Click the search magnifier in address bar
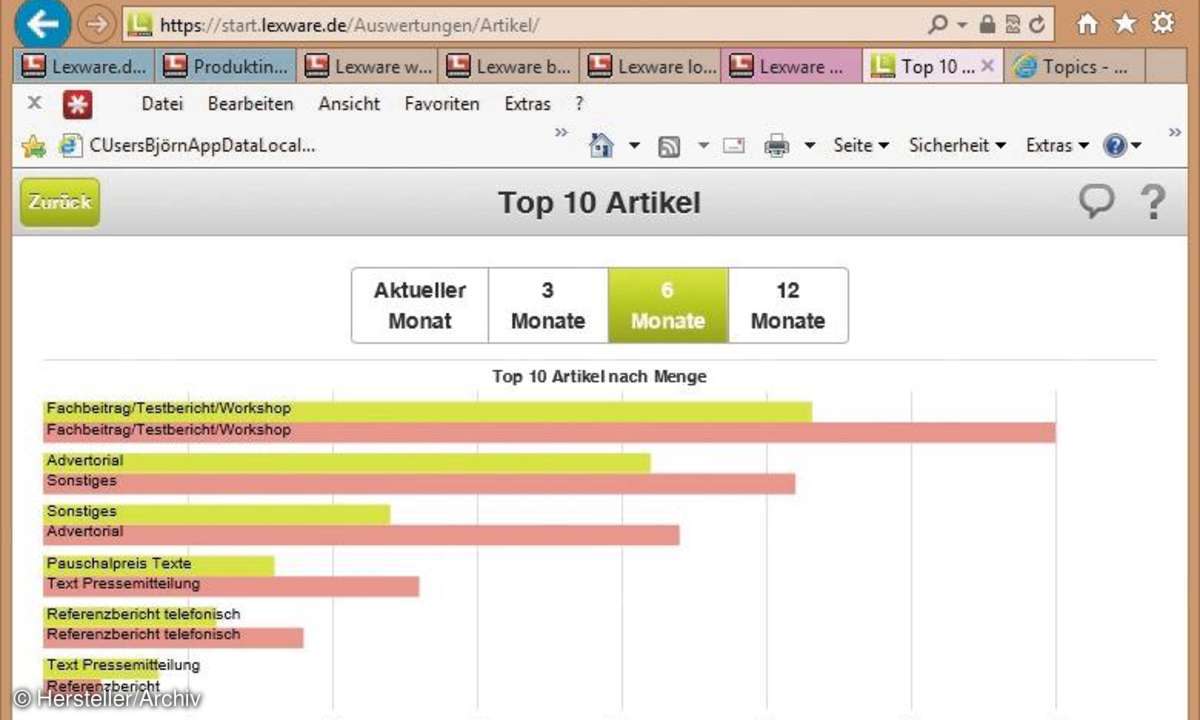The height and width of the screenshot is (720, 1200). [x=938, y=24]
